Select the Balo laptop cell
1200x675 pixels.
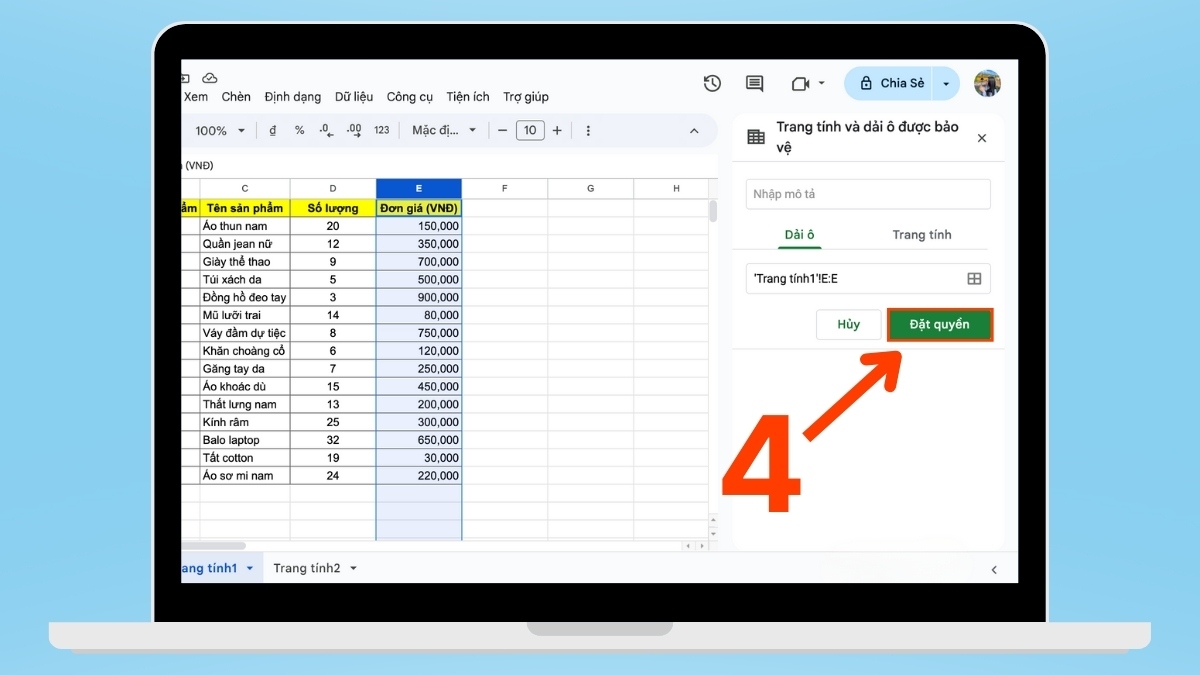point(245,440)
